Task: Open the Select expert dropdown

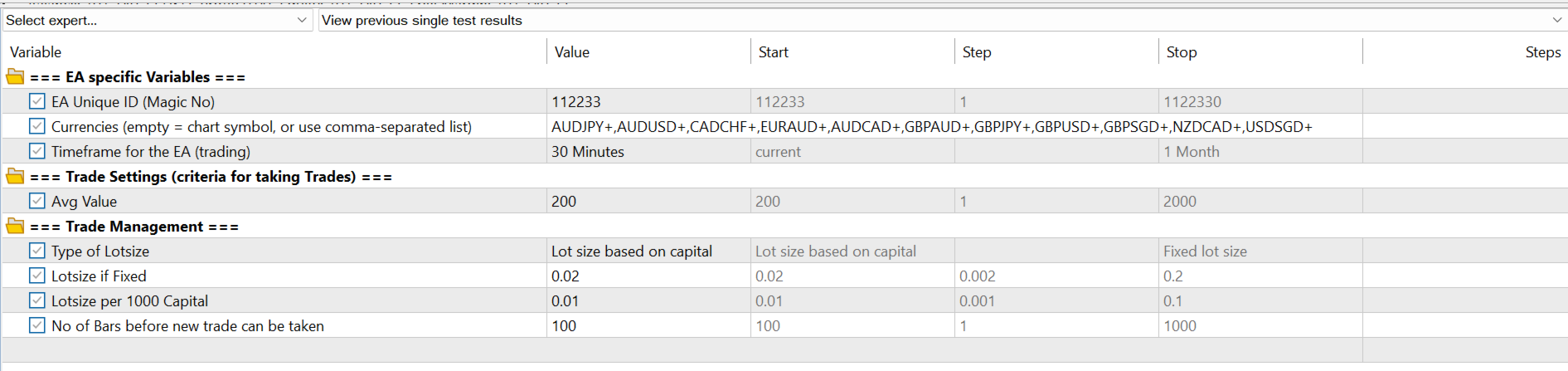Action: (x=157, y=20)
